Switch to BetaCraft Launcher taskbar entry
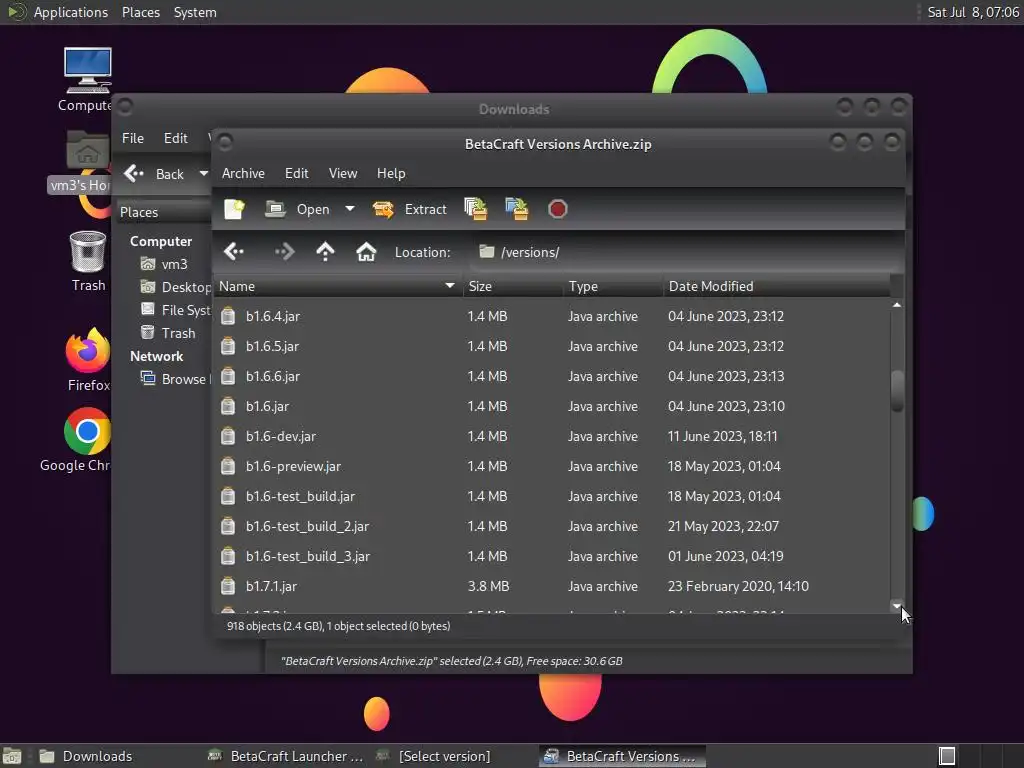Viewport: 1024px width, 768px height. point(285,756)
